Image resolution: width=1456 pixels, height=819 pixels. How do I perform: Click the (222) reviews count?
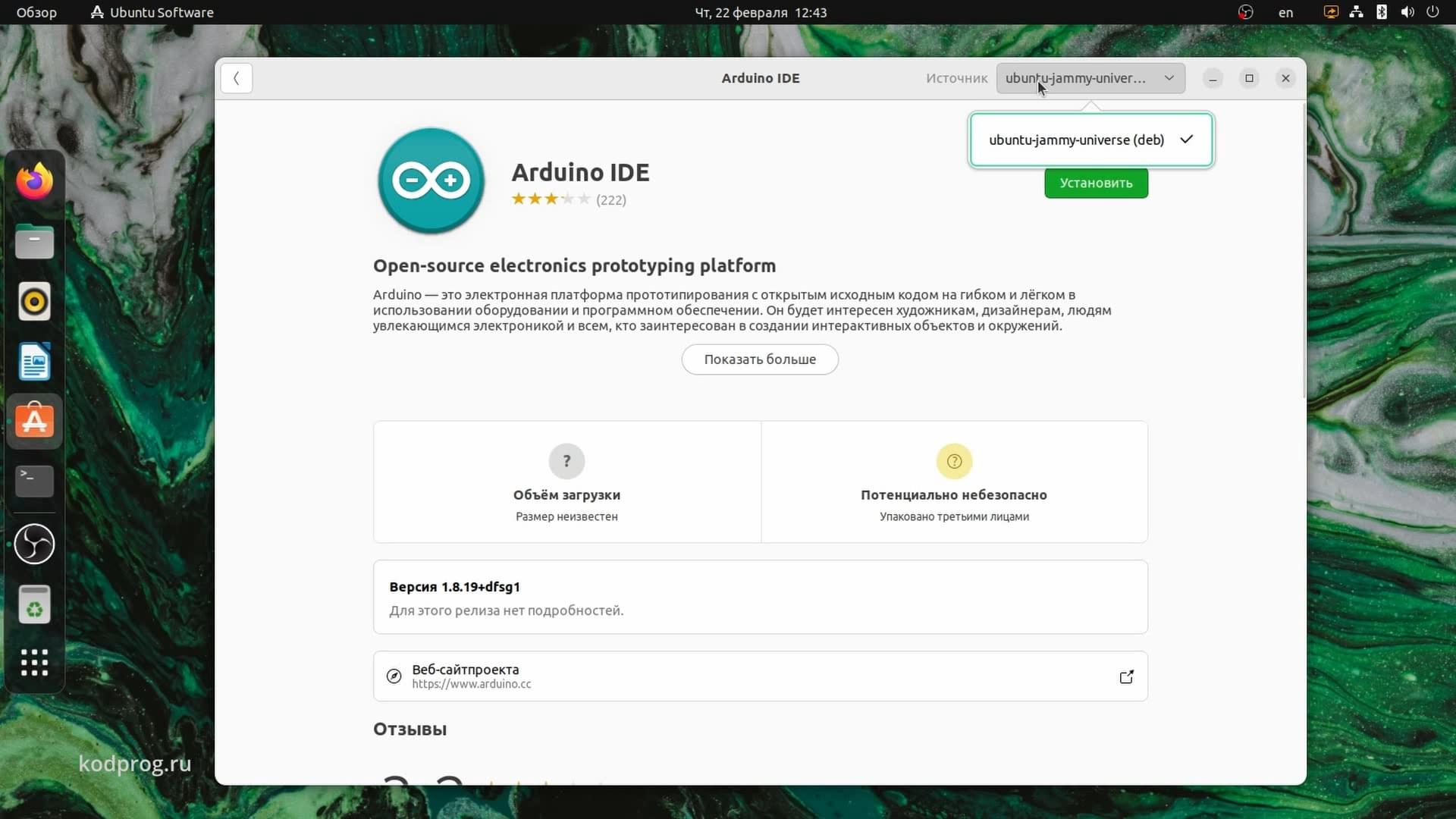pyautogui.click(x=611, y=200)
